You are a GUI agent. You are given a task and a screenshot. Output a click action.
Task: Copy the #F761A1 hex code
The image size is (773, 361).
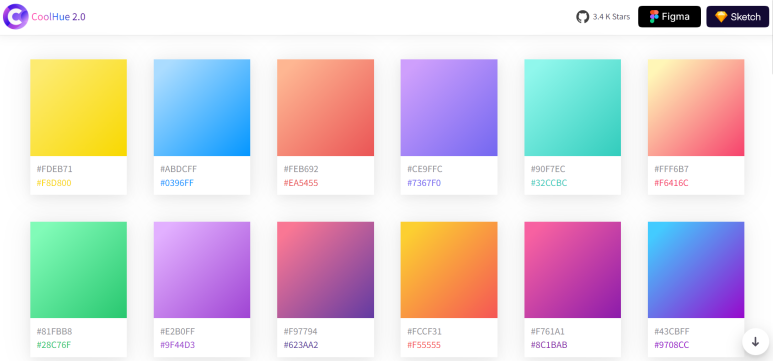click(548, 331)
